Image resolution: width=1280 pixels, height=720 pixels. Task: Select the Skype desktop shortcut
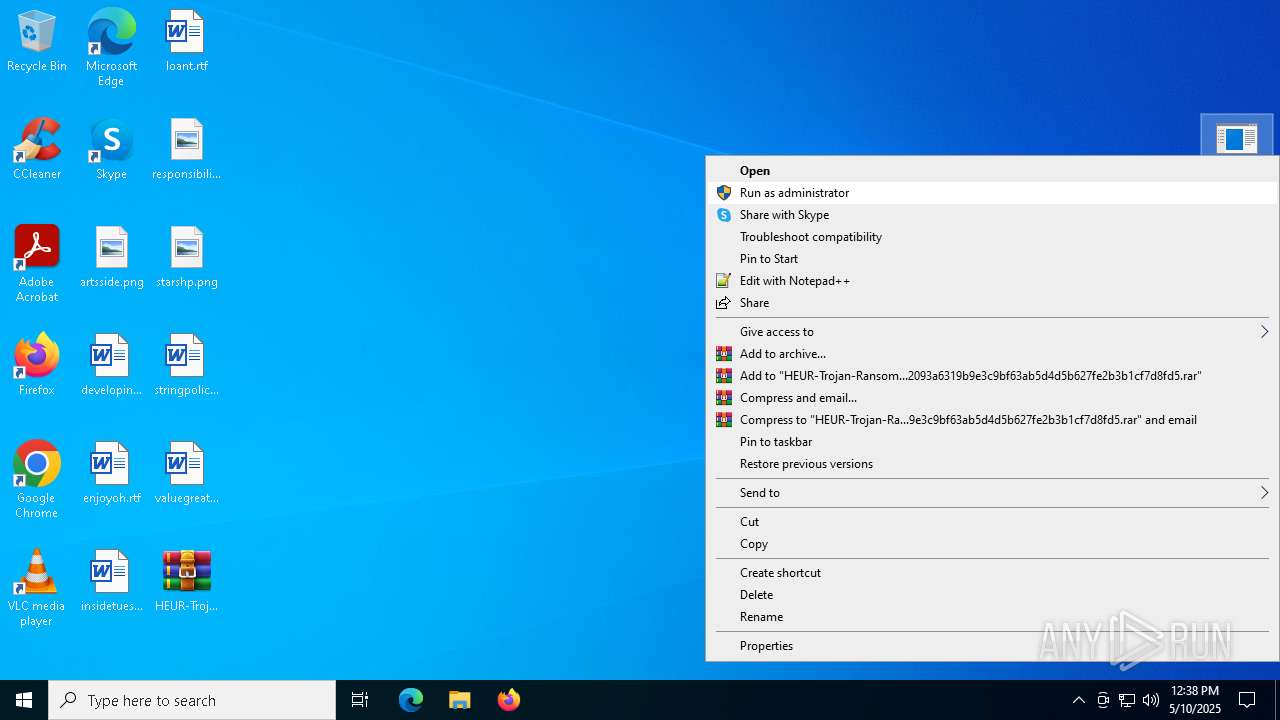point(111,149)
